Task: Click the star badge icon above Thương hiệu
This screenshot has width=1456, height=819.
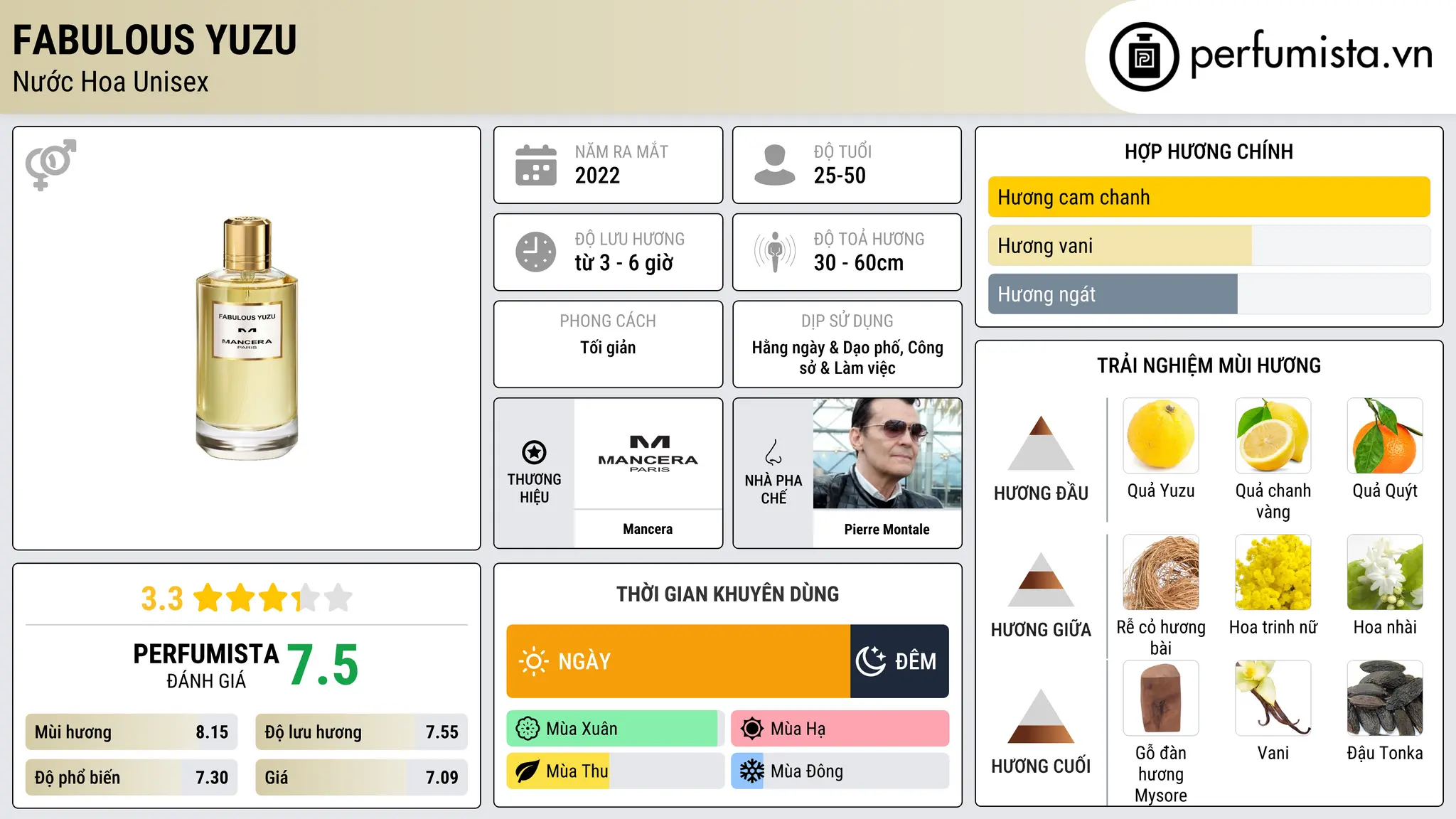Action: (534, 452)
